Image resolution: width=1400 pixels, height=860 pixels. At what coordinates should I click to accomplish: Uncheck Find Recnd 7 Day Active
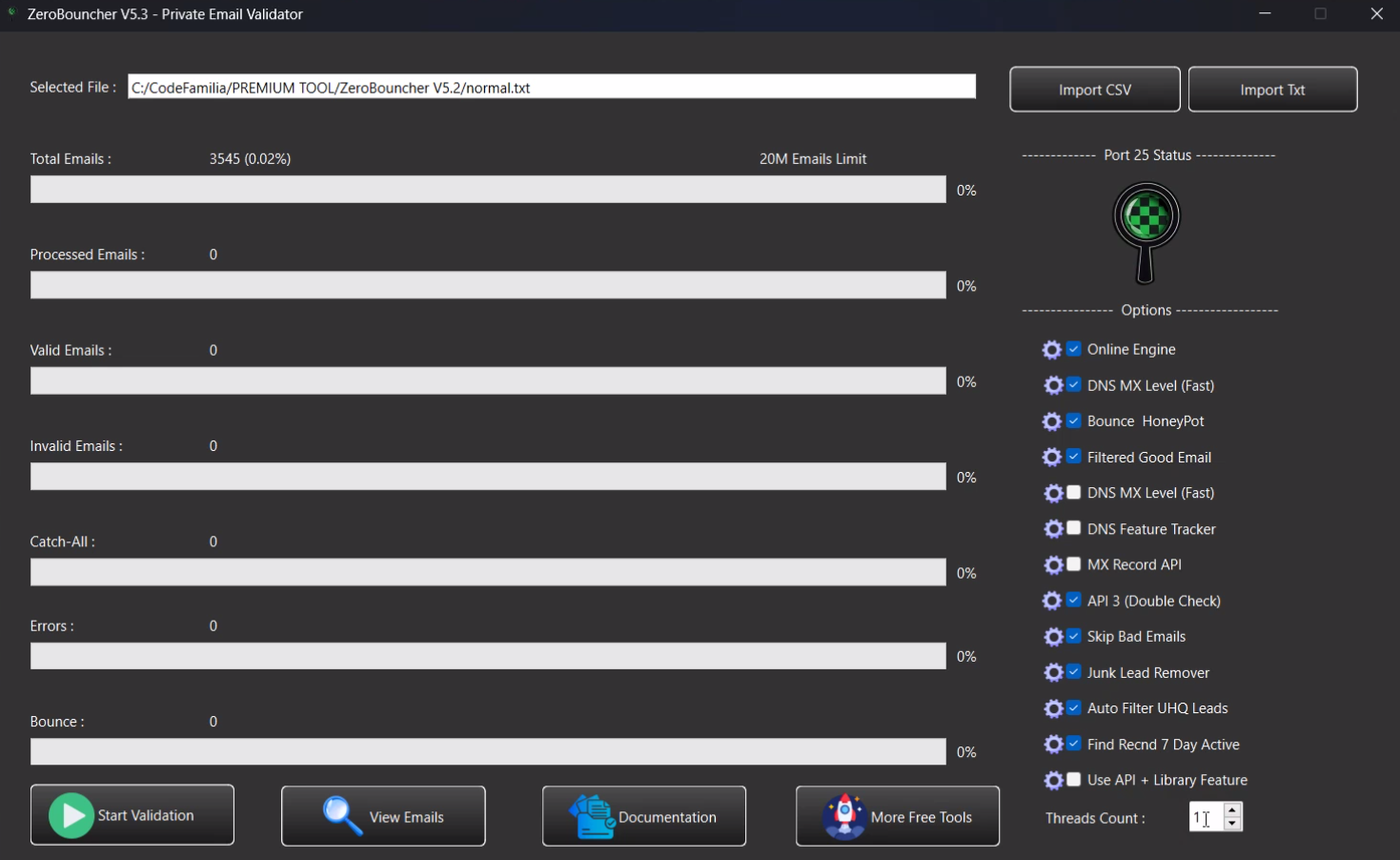click(x=1074, y=744)
